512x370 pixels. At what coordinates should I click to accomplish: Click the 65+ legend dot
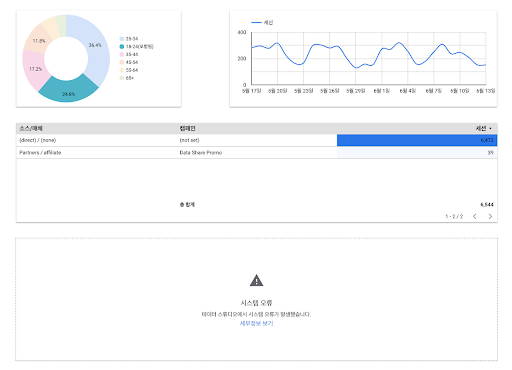coord(122,78)
